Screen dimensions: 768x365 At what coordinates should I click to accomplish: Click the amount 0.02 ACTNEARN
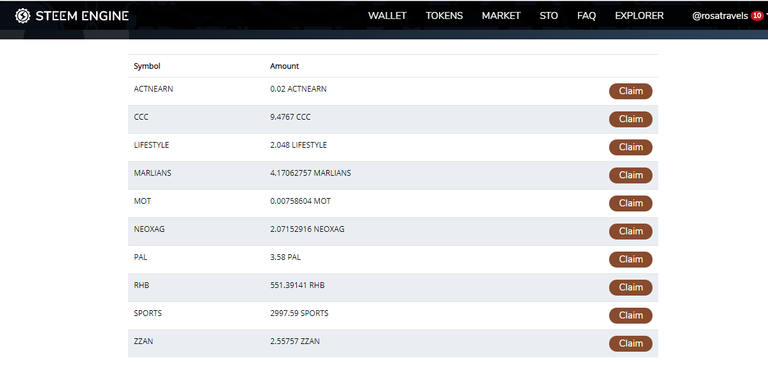(x=298, y=89)
